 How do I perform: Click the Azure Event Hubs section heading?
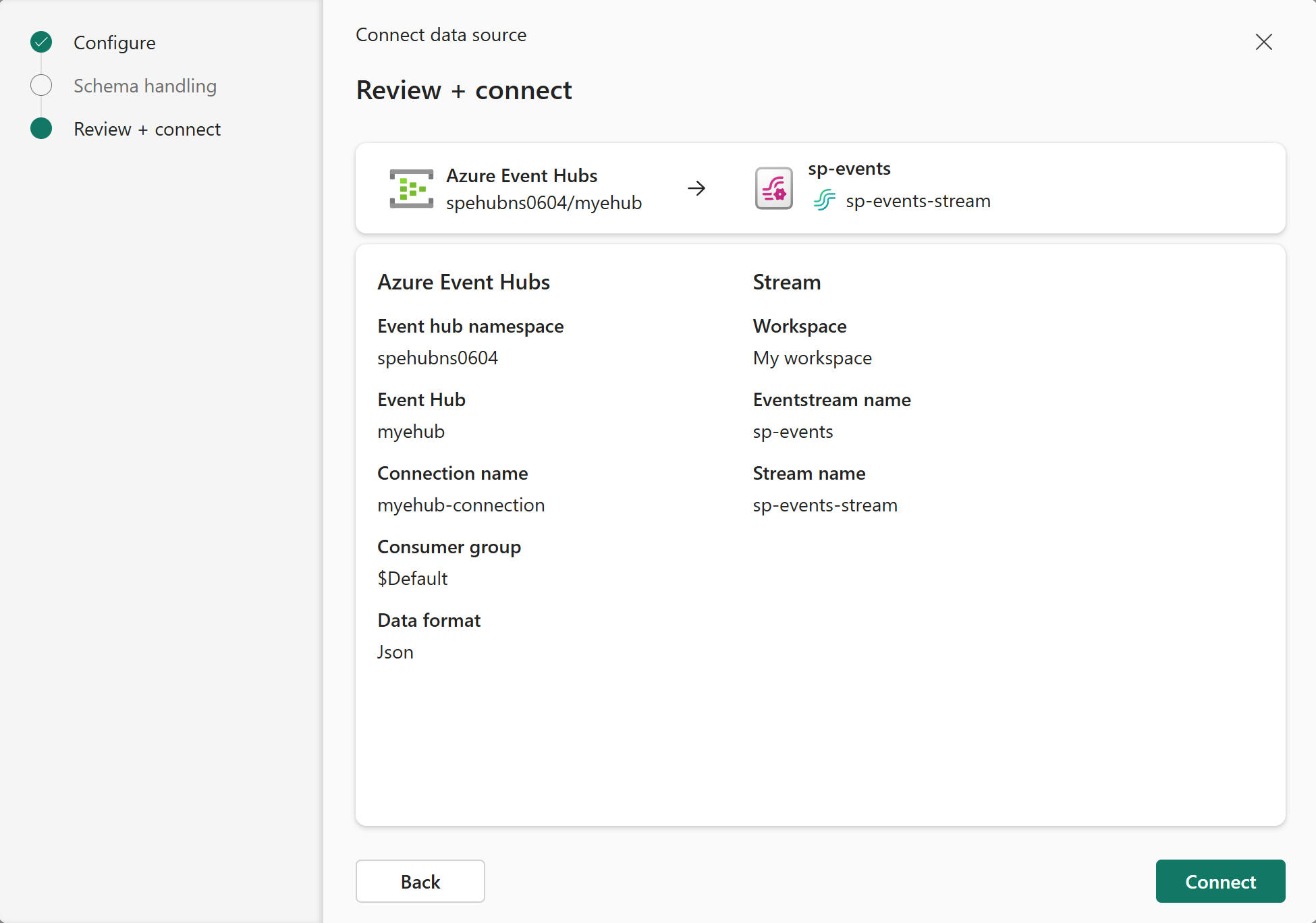tap(464, 282)
